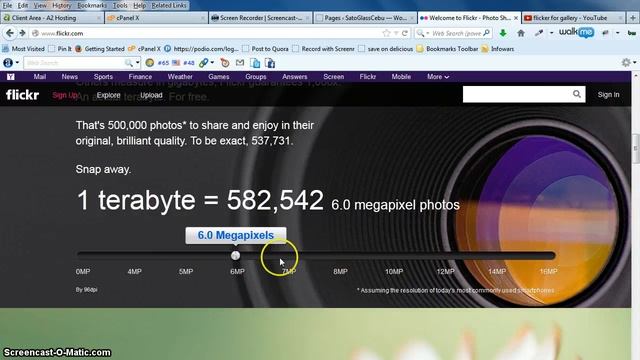This screenshot has width=640, height=360.
Task: Click the green chain link icon
Action: [203, 63]
